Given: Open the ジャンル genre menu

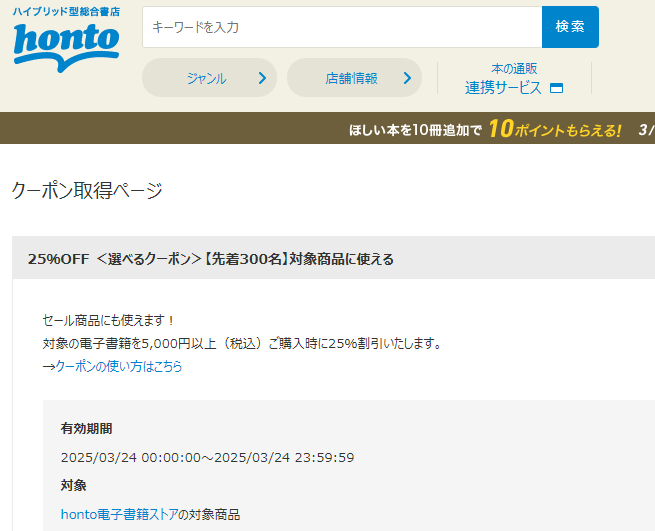Looking at the screenshot, I should [209, 78].
